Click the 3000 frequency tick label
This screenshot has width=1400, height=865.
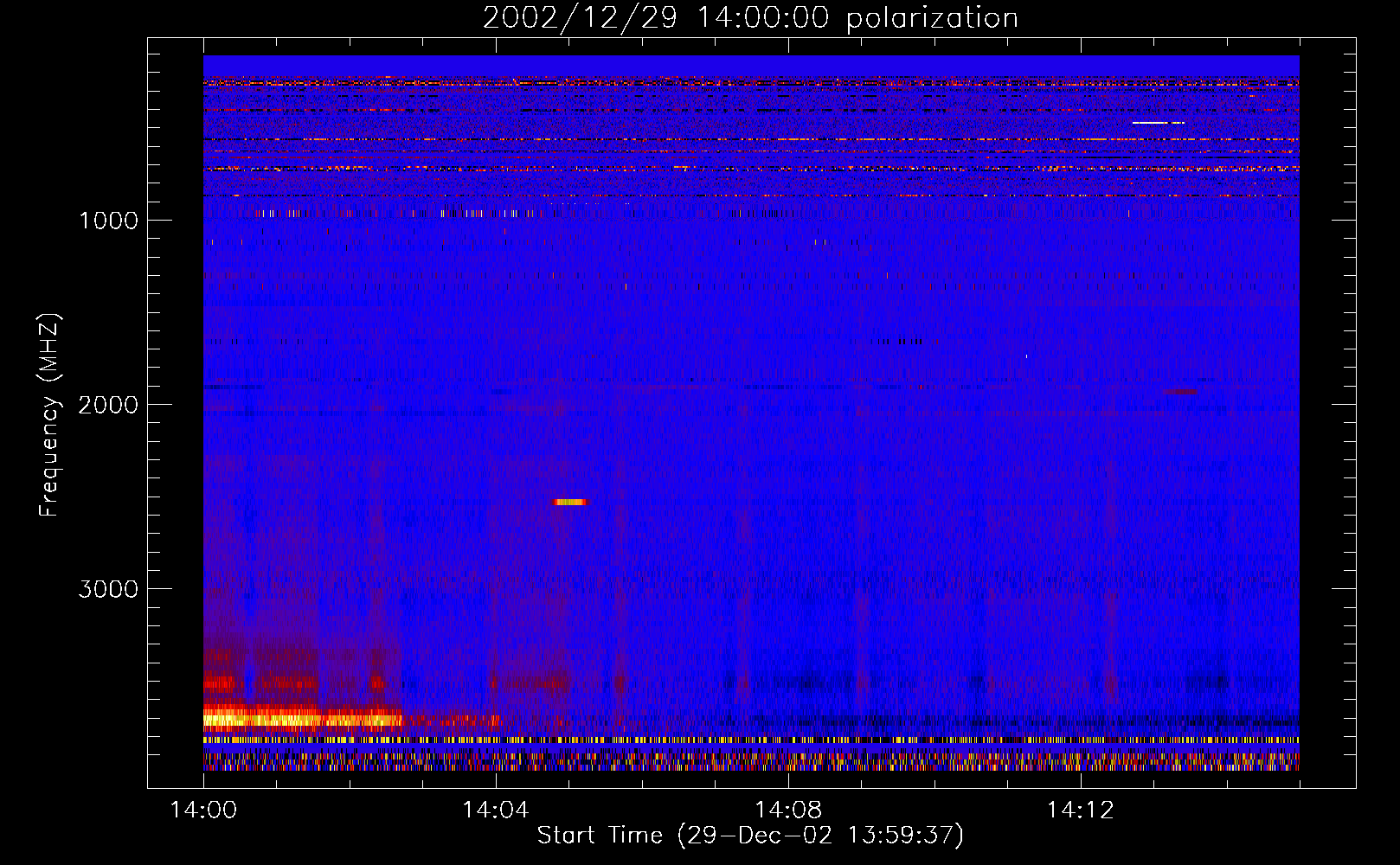[x=108, y=589]
